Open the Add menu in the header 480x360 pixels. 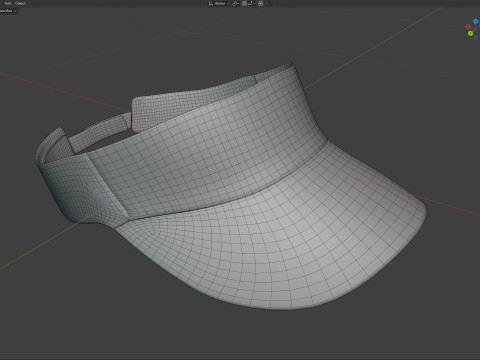click(x=8, y=3)
